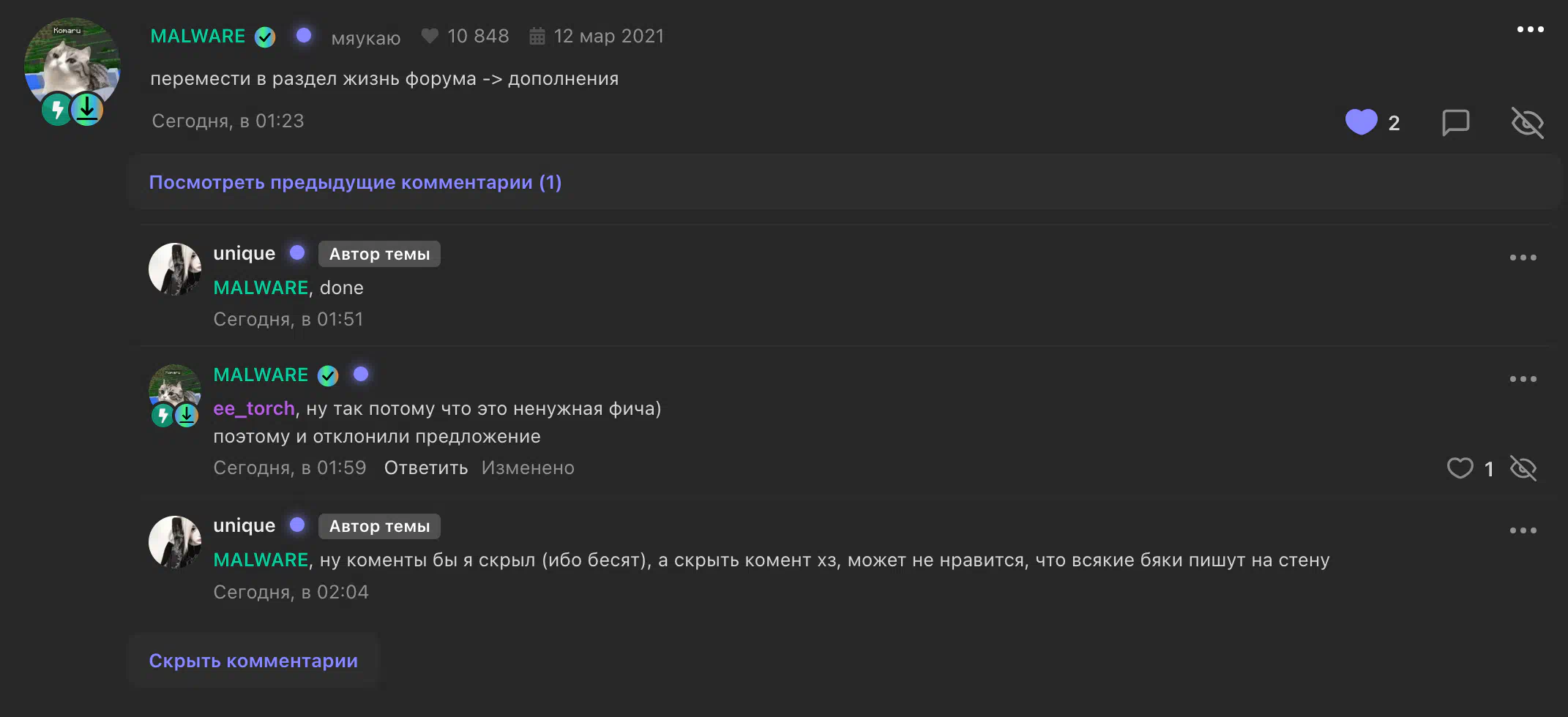The width and height of the screenshot is (1568, 717).
Task: Like the main post with the purple heart
Action: pos(1361,122)
